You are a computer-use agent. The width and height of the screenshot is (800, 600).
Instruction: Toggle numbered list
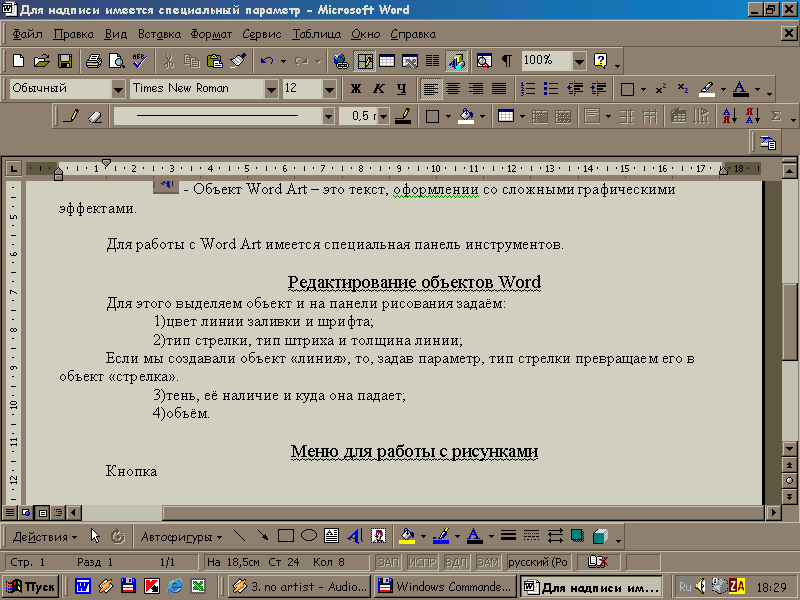[x=528, y=89]
